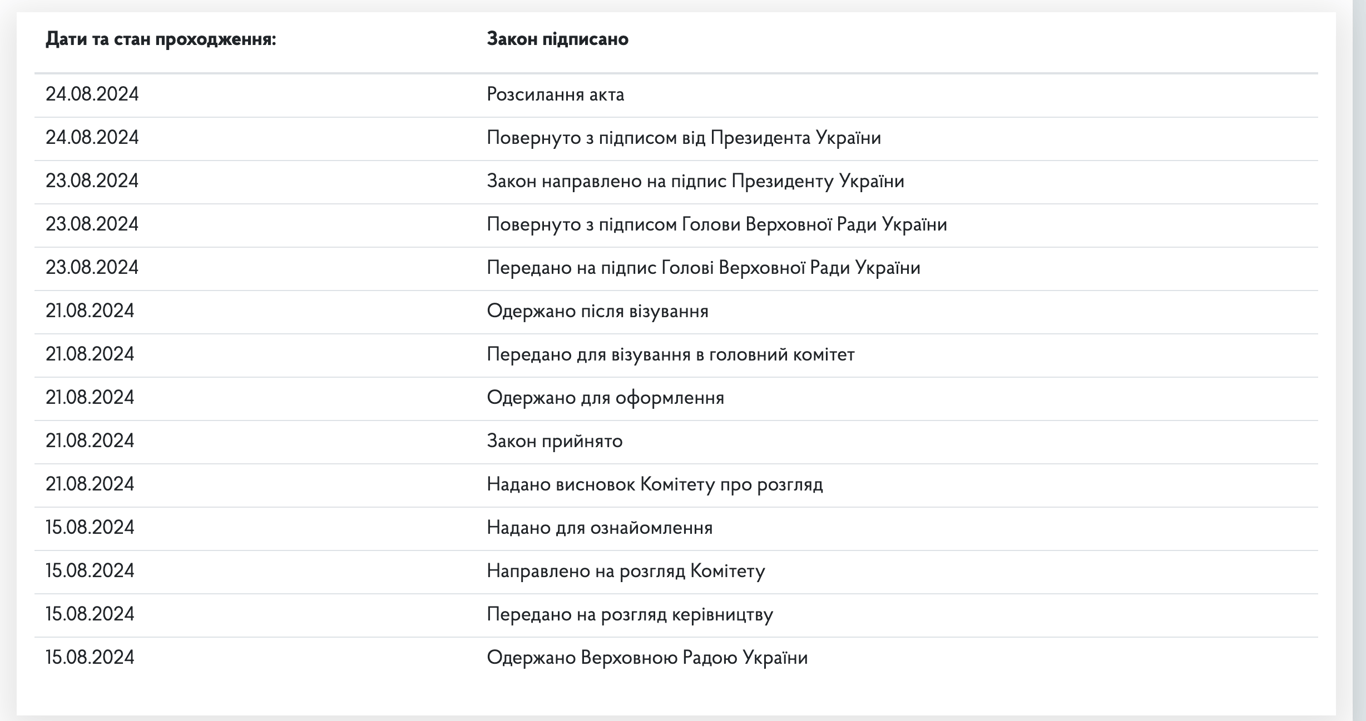Click the 'Дати та стан проходження:' header
This screenshot has height=721, width=1366.
coord(160,39)
